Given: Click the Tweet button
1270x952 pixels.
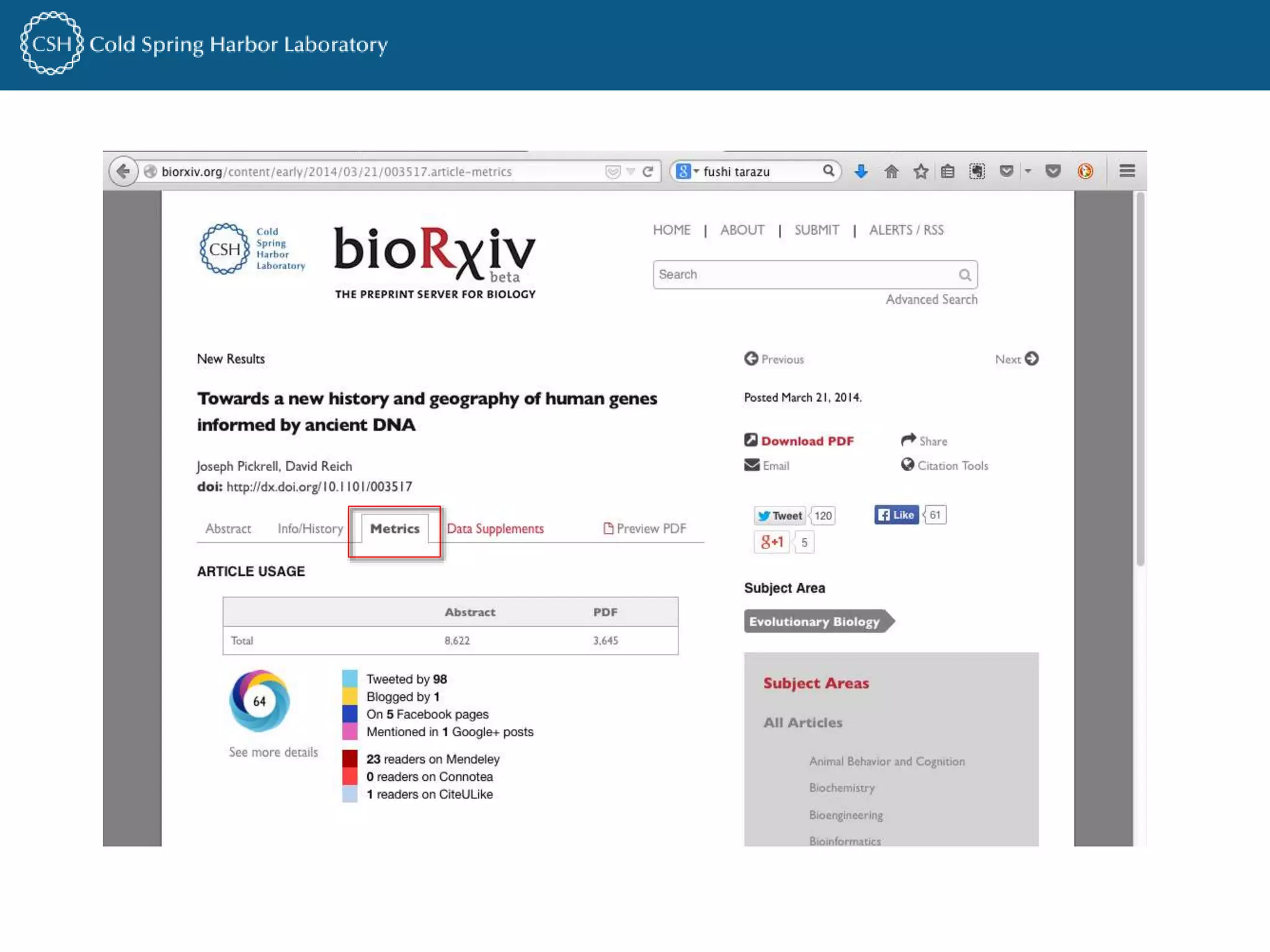Looking at the screenshot, I should click(x=780, y=516).
